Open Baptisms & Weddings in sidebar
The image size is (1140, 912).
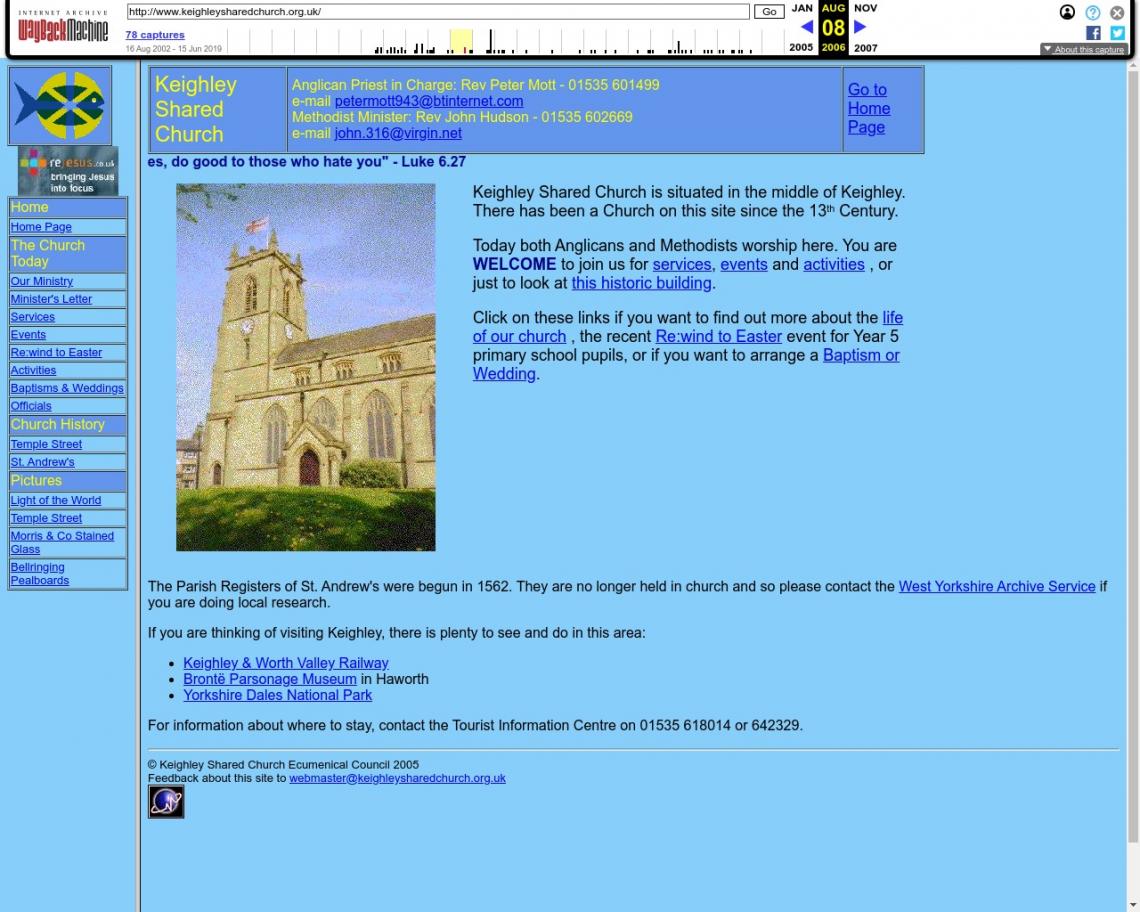[x=67, y=388]
